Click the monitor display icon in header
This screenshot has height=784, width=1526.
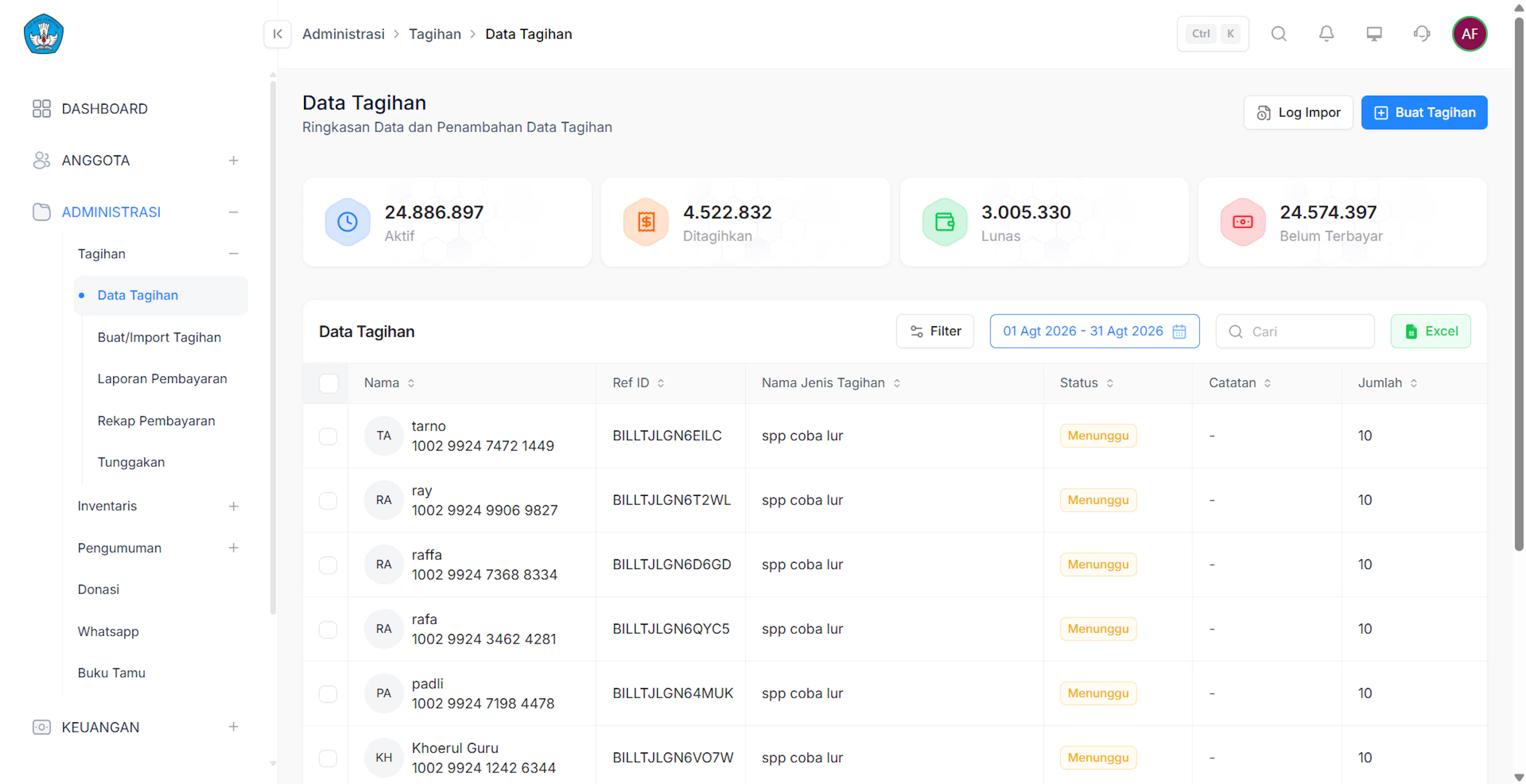1374,34
